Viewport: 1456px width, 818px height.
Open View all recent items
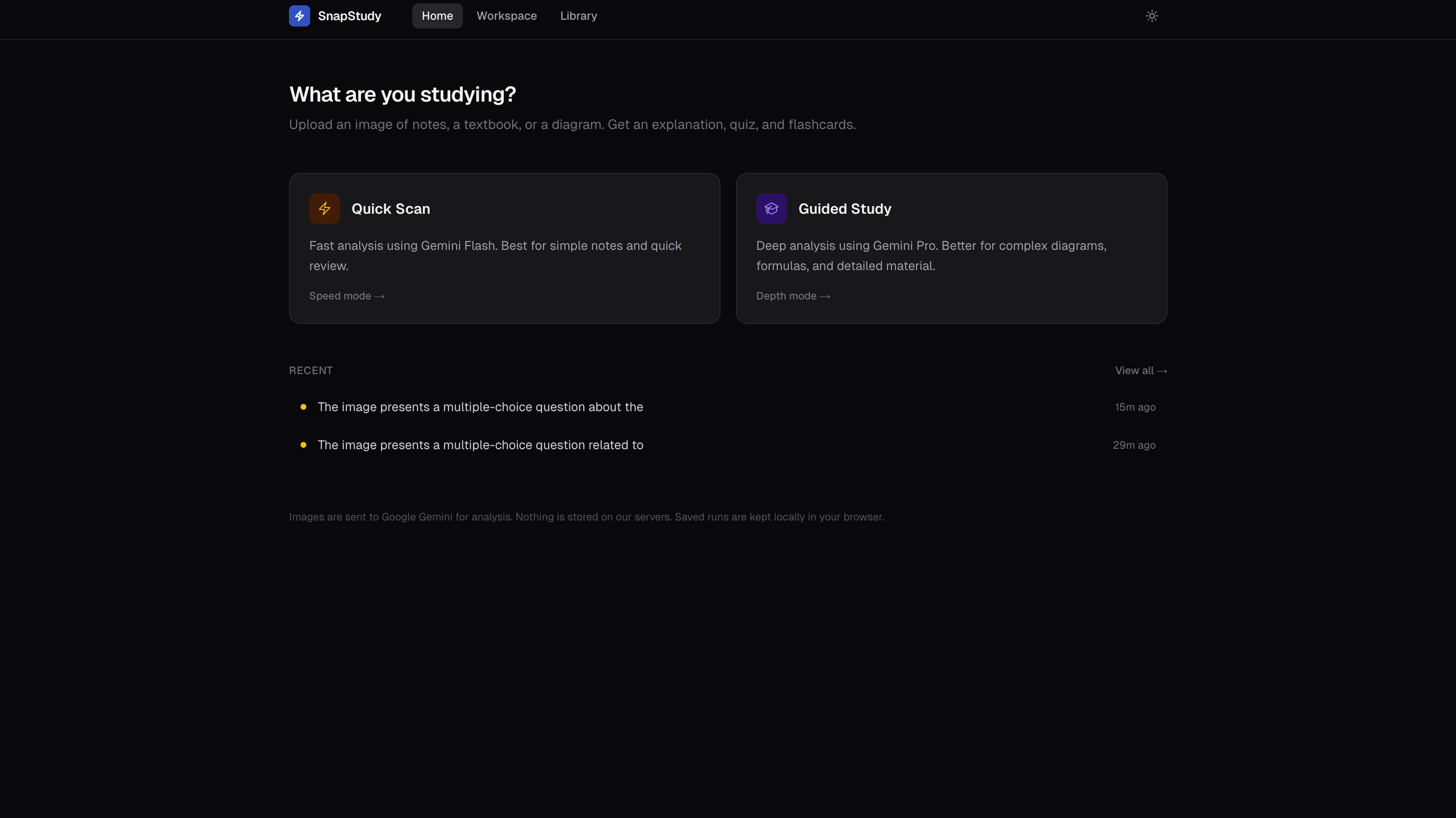pos(1140,371)
